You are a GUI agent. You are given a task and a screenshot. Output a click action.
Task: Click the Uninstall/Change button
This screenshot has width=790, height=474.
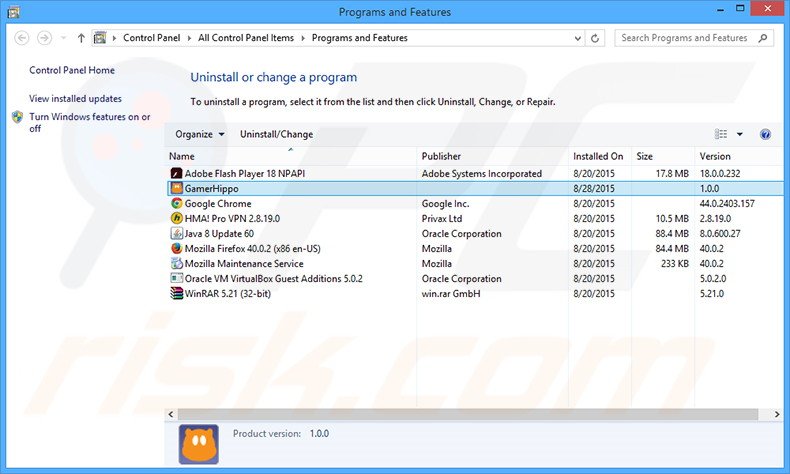coord(276,134)
